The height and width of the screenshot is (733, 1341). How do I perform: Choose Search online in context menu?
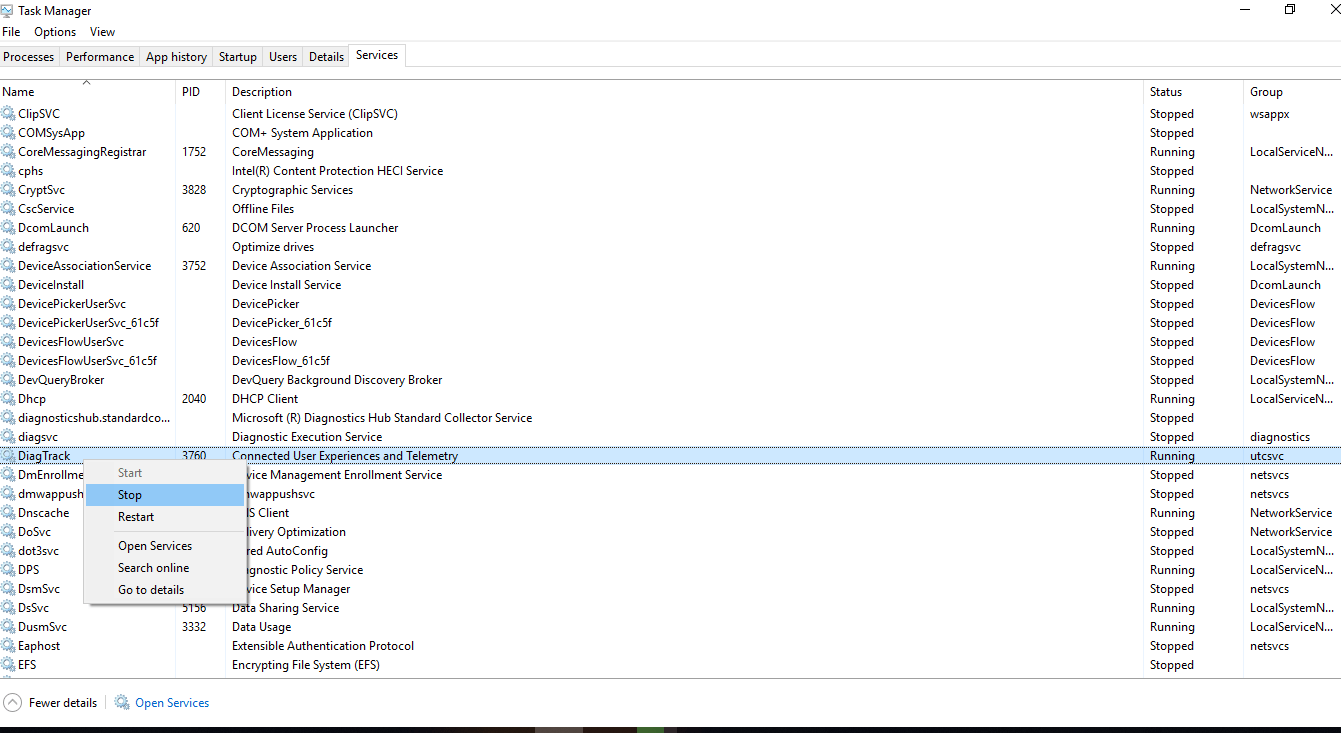pyautogui.click(x=153, y=568)
